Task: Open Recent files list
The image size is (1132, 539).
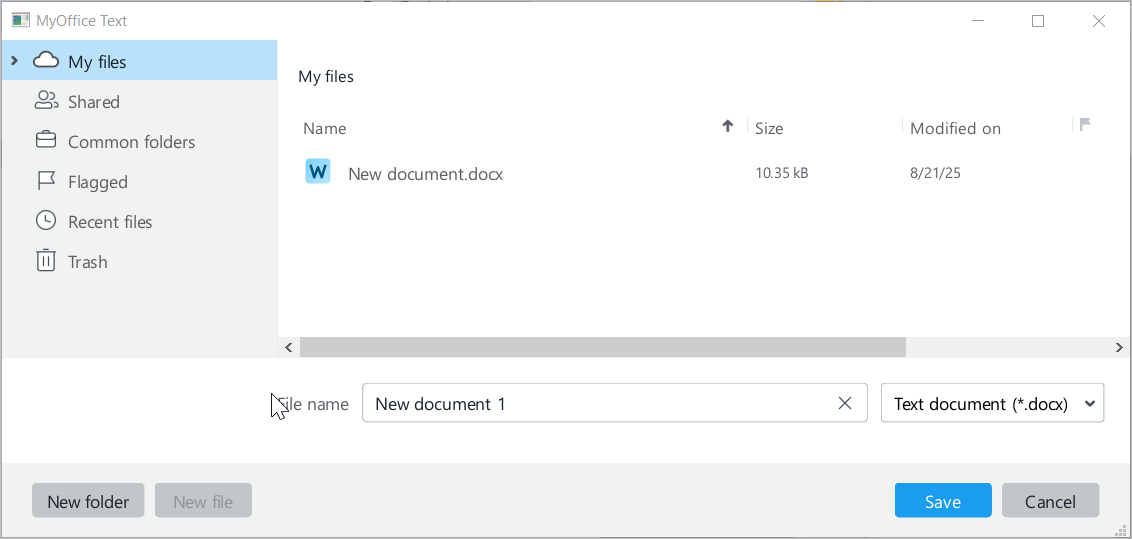Action: click(139, 222)
